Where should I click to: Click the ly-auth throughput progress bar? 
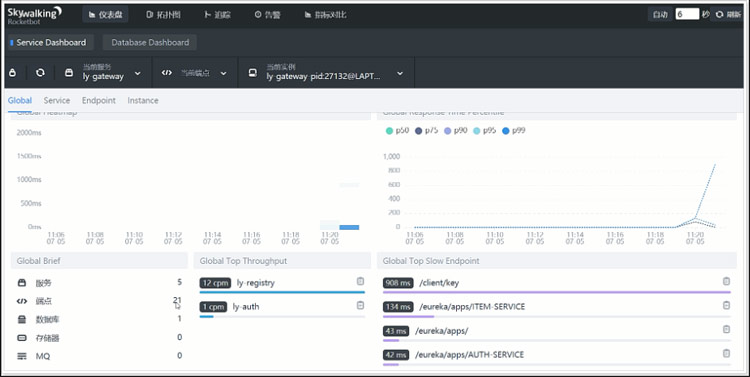[x=282, y=316]
